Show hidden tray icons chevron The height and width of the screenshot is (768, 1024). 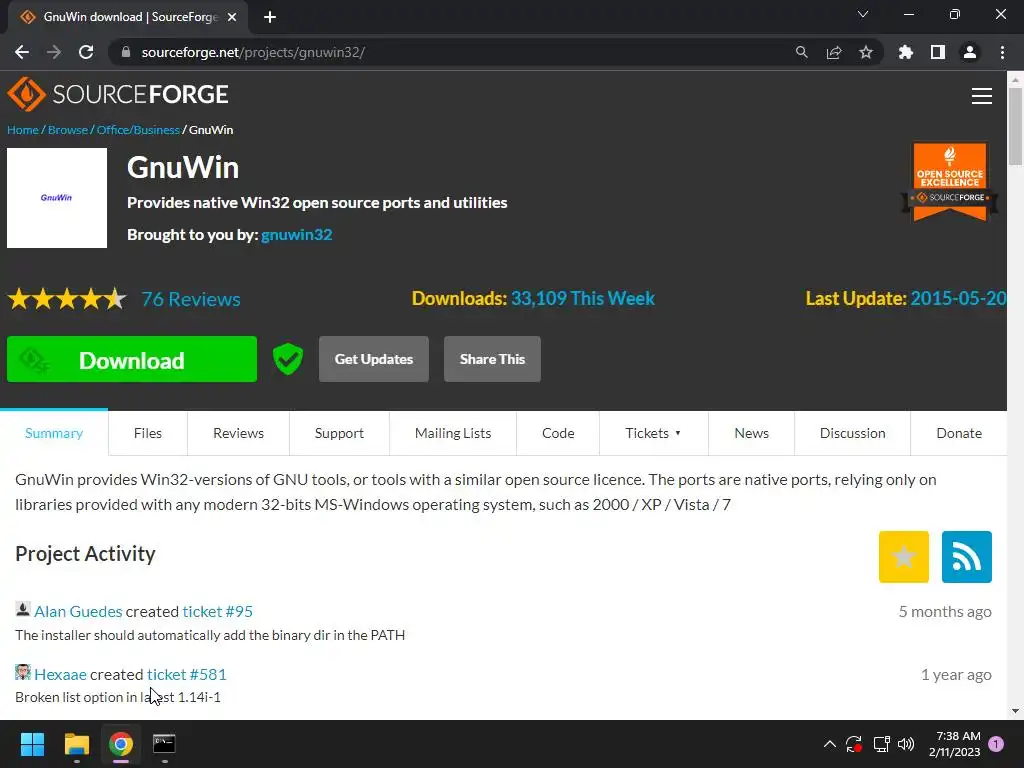[829, 744]
